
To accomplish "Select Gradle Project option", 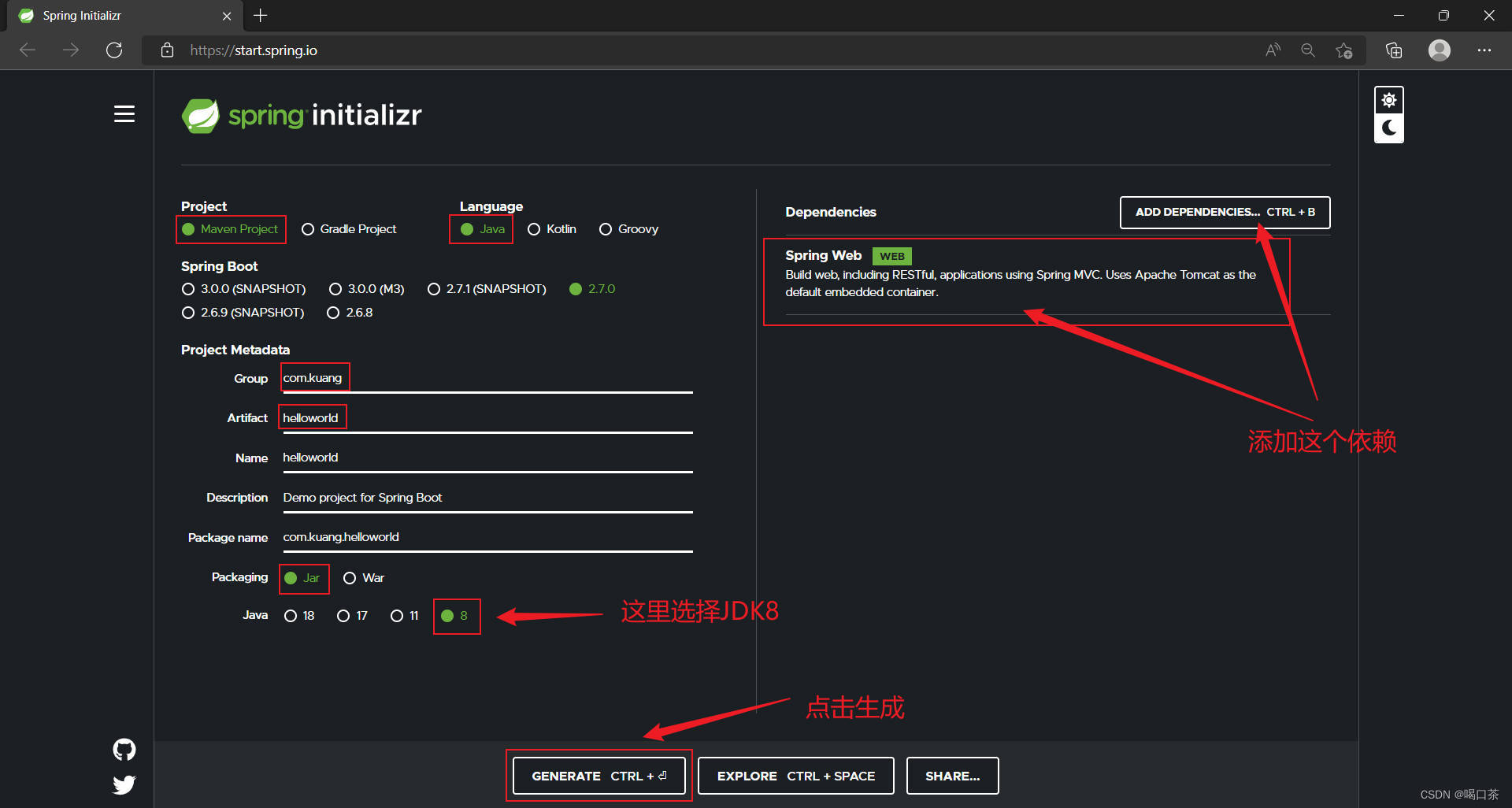I will [x=349, y=229].
